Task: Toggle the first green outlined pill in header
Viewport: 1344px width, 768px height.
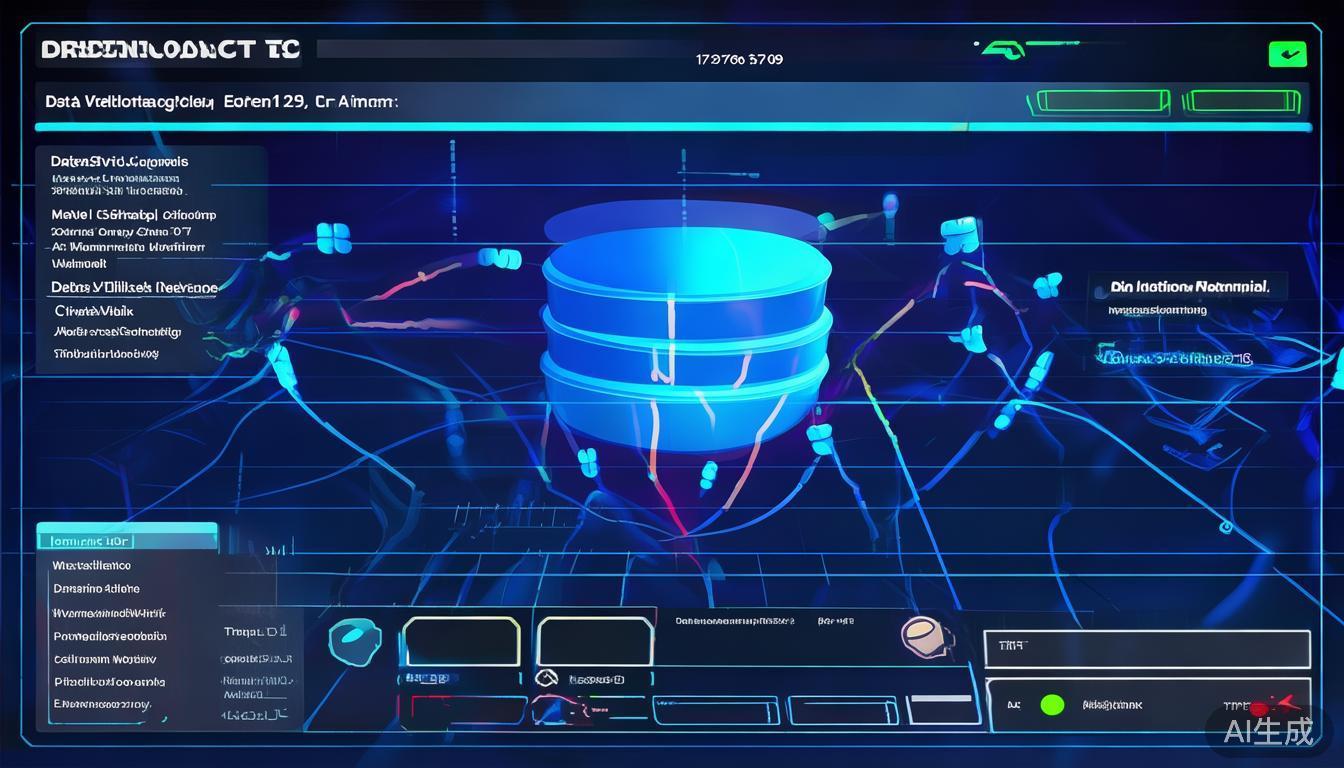Action: click(x=1102, y=101)
